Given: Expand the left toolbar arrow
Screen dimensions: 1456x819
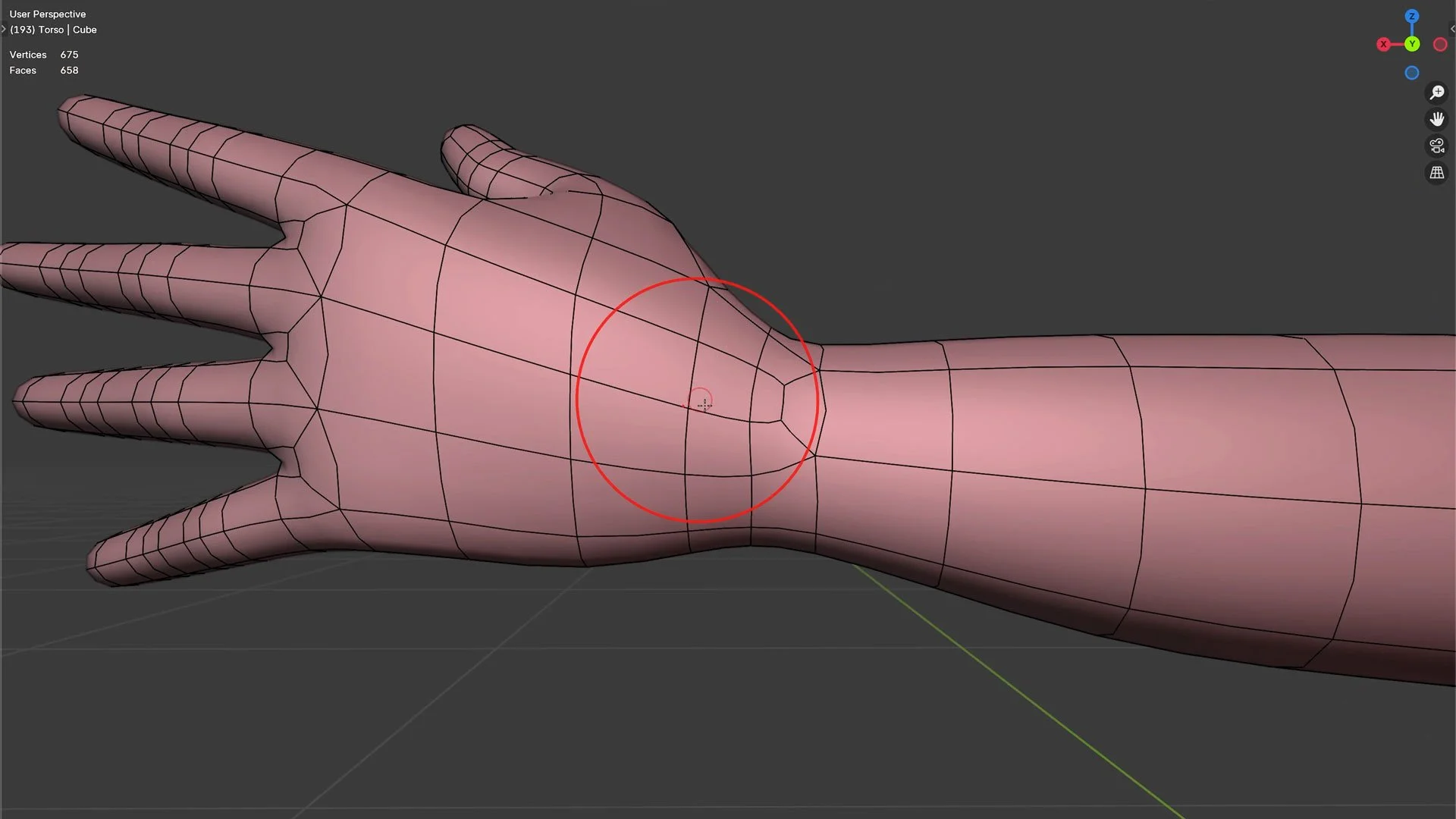Looking at the screenshot, I should 4,30.
